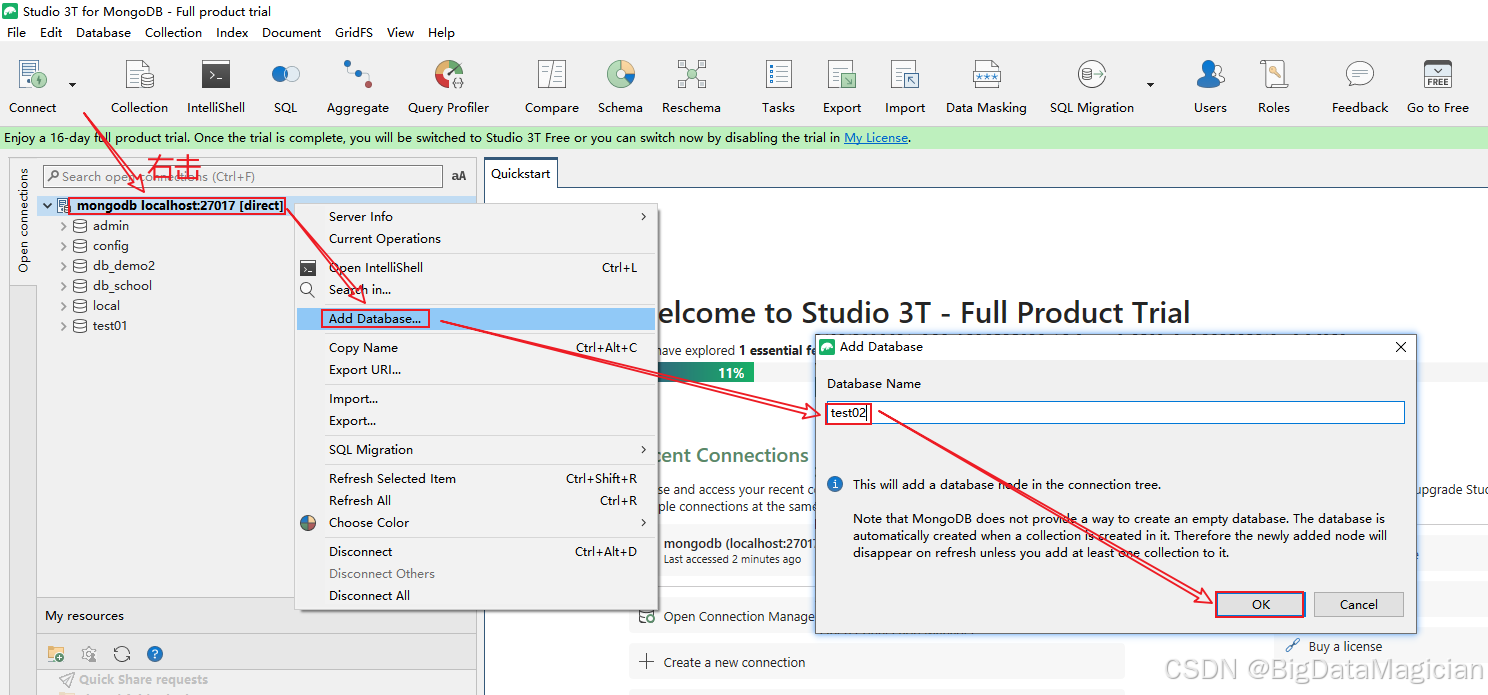Switch to the Quickstart tab
Viewport: 1488px width, 695px height.
(520, 173)
